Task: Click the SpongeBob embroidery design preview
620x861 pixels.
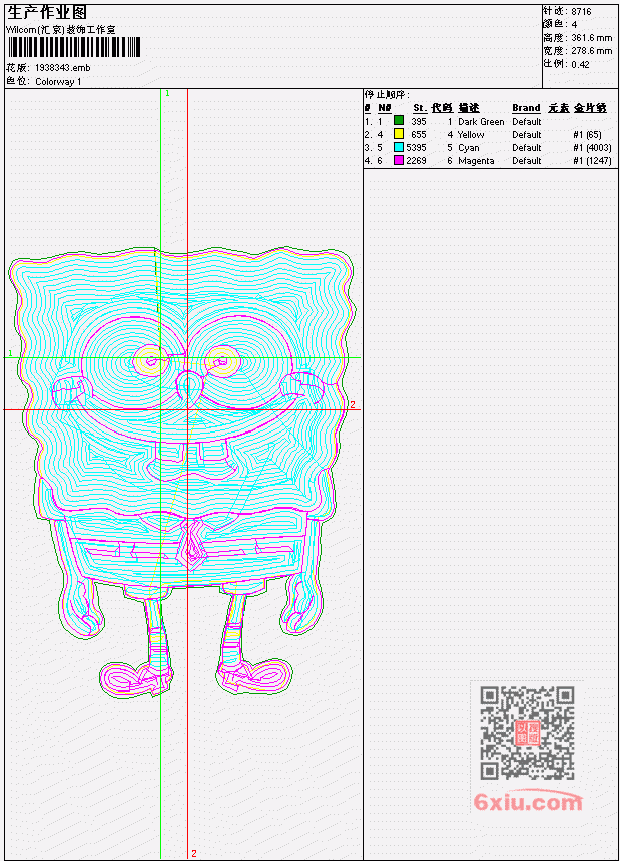Action: (181, 472)
